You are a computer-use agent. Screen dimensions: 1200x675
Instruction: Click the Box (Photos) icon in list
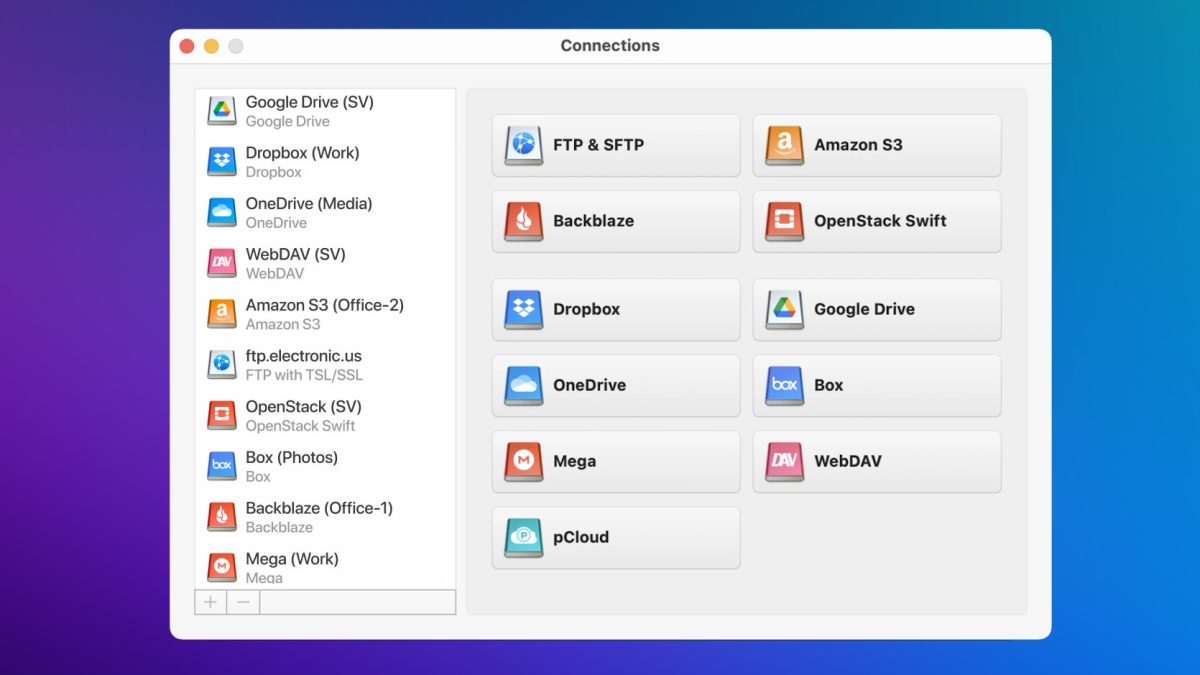coord(222,466)
